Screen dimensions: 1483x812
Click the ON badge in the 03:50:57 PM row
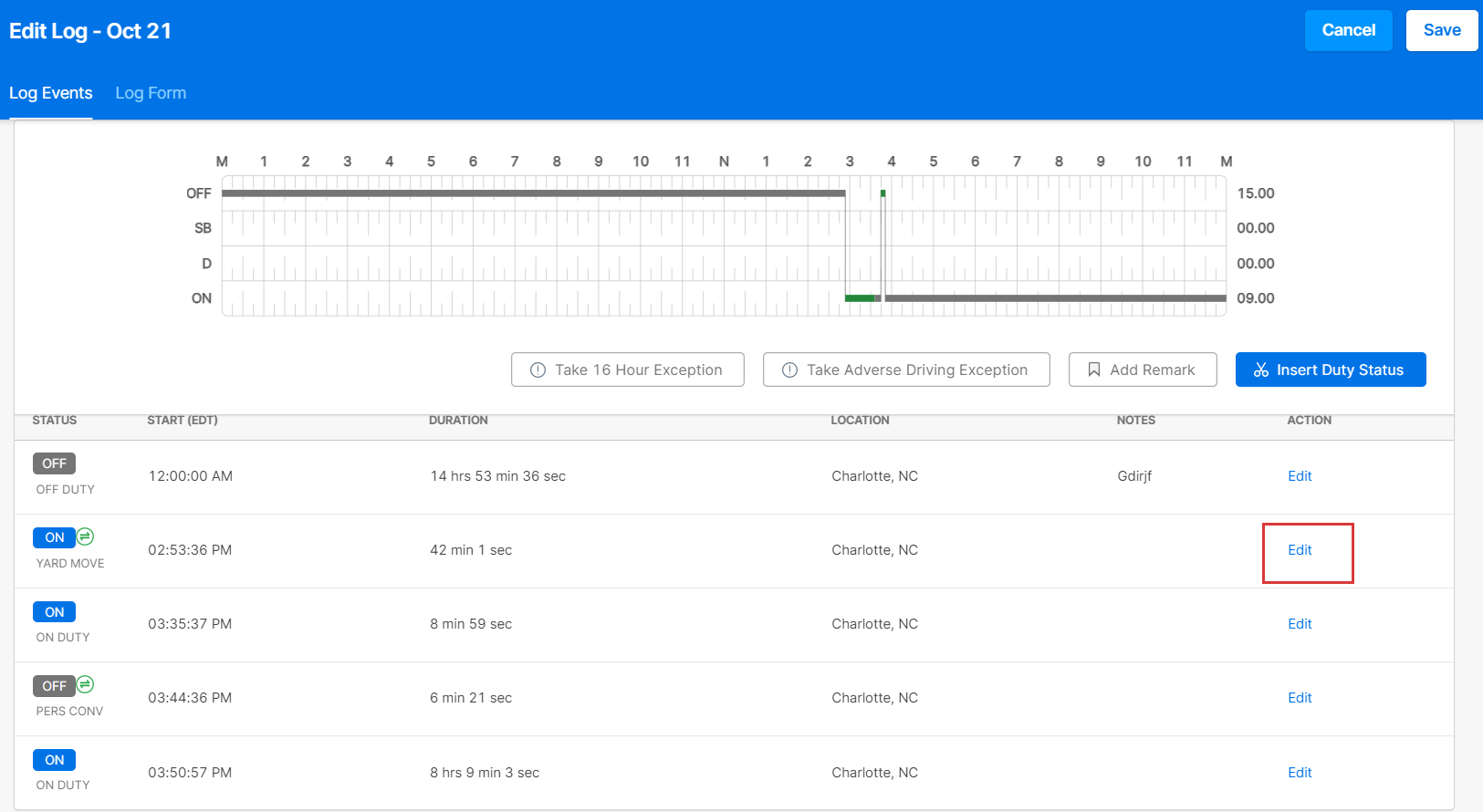pos(55,760)
